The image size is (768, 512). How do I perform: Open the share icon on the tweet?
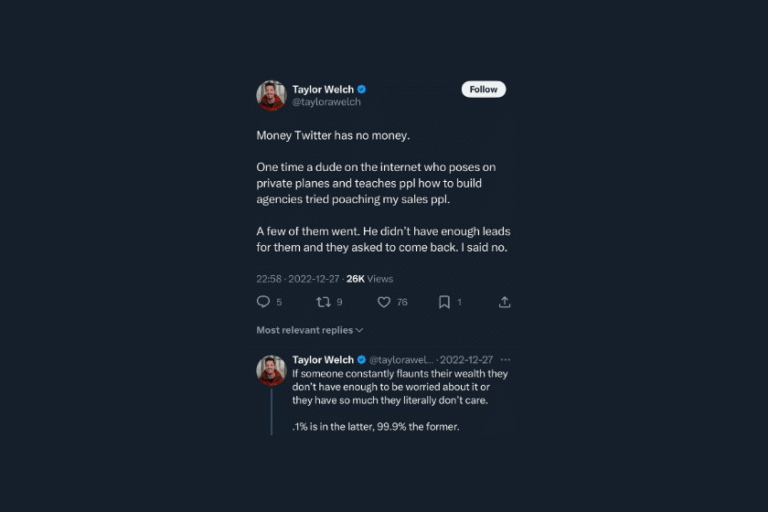504,302
